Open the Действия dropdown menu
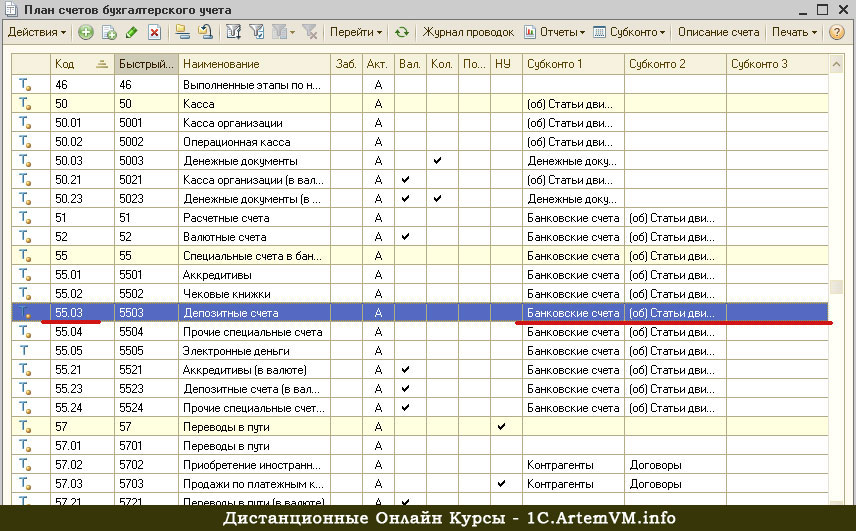This screenshot has width=856, height=531. tap(36, 32)
